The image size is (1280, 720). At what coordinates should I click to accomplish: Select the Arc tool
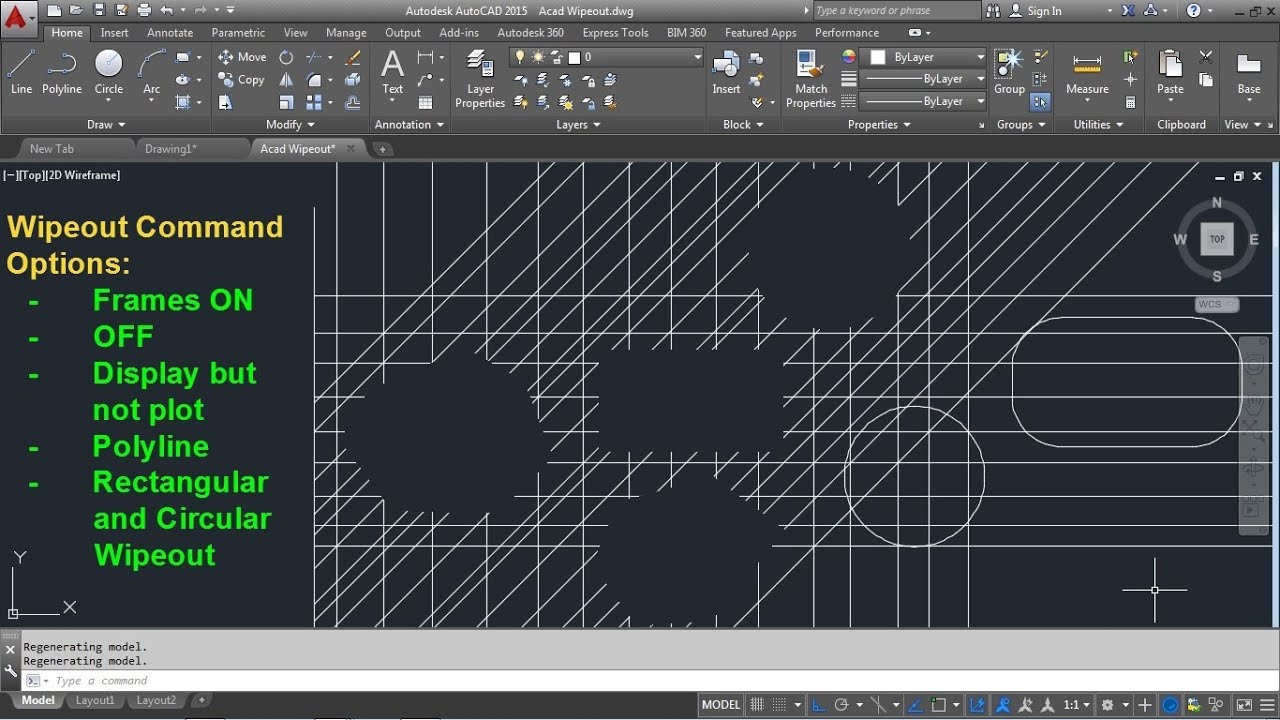click(151, 72)
